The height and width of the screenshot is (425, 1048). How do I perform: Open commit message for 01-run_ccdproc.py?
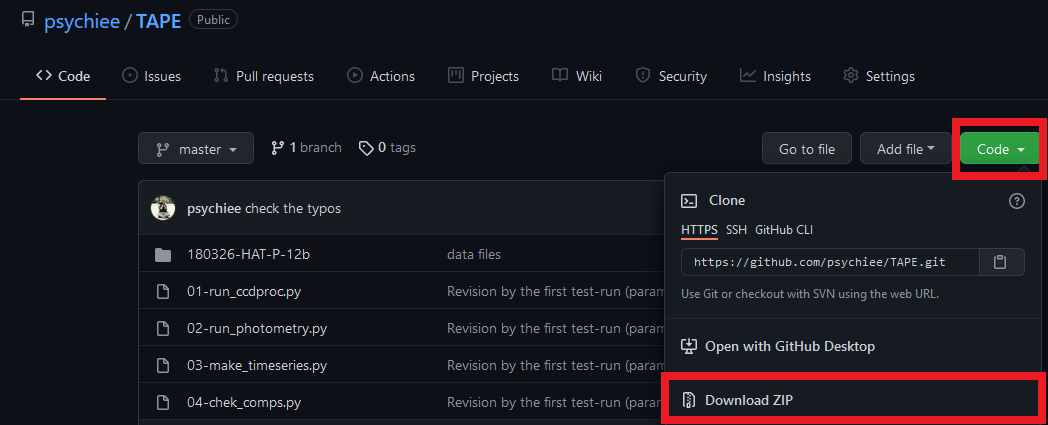pos(555,291)
